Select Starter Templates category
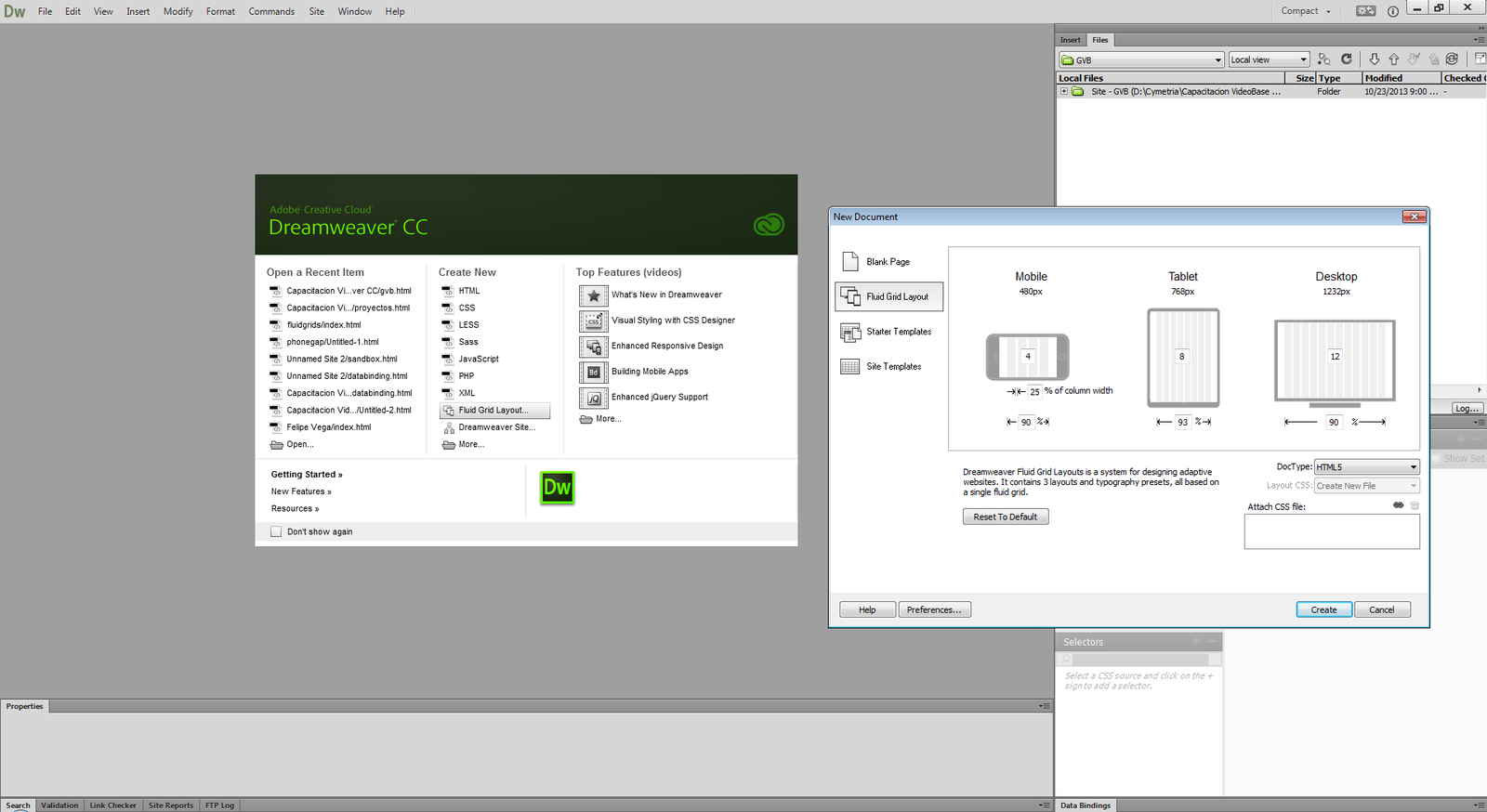The image size is (1487, 812). point(889,332)
